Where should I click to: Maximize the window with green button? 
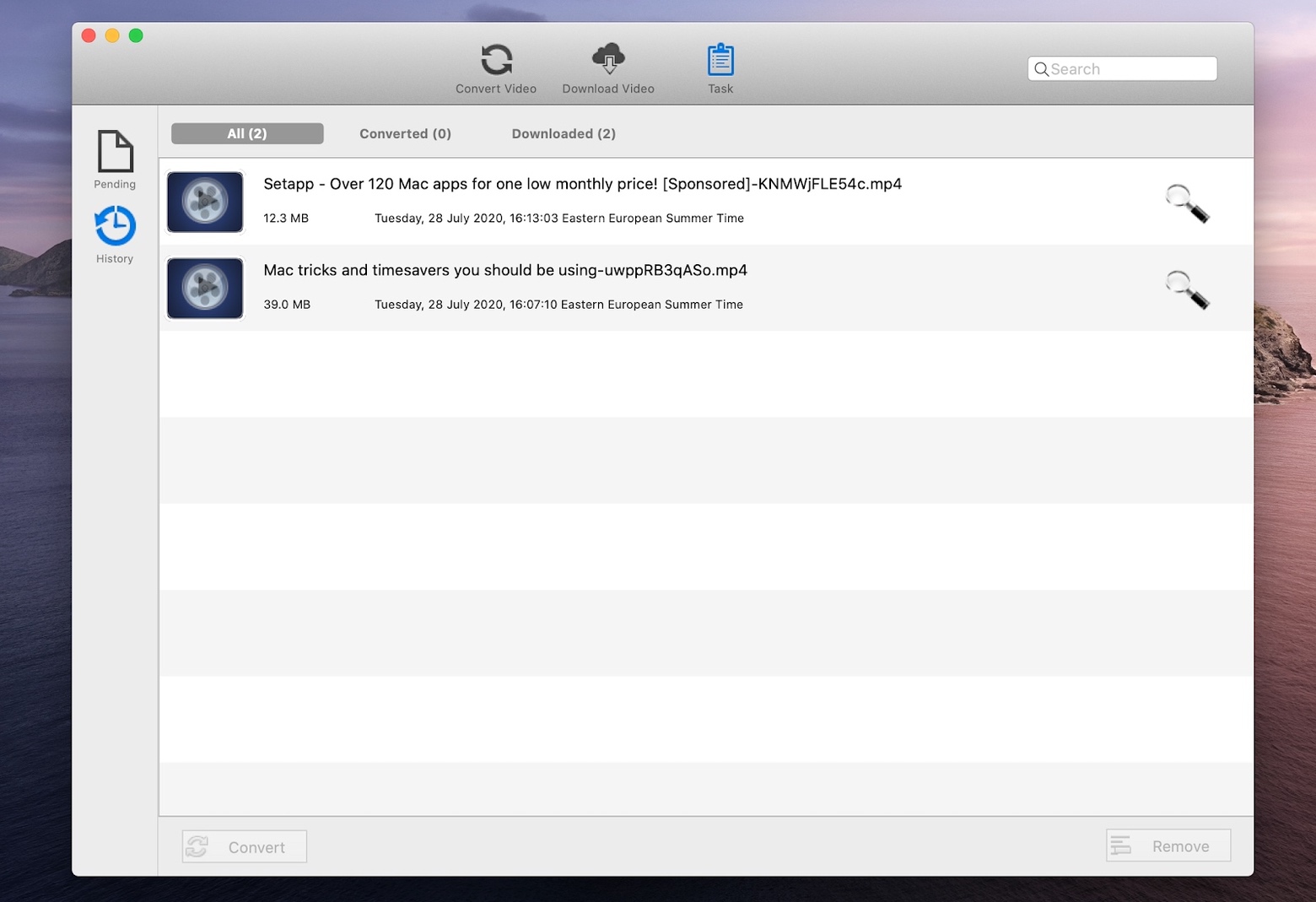pos(136,35)
